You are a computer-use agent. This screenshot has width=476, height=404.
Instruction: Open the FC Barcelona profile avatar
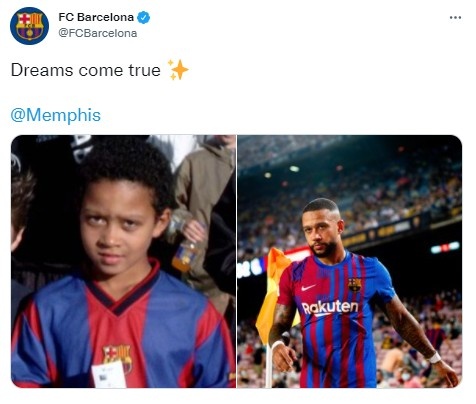click(29, 26)
